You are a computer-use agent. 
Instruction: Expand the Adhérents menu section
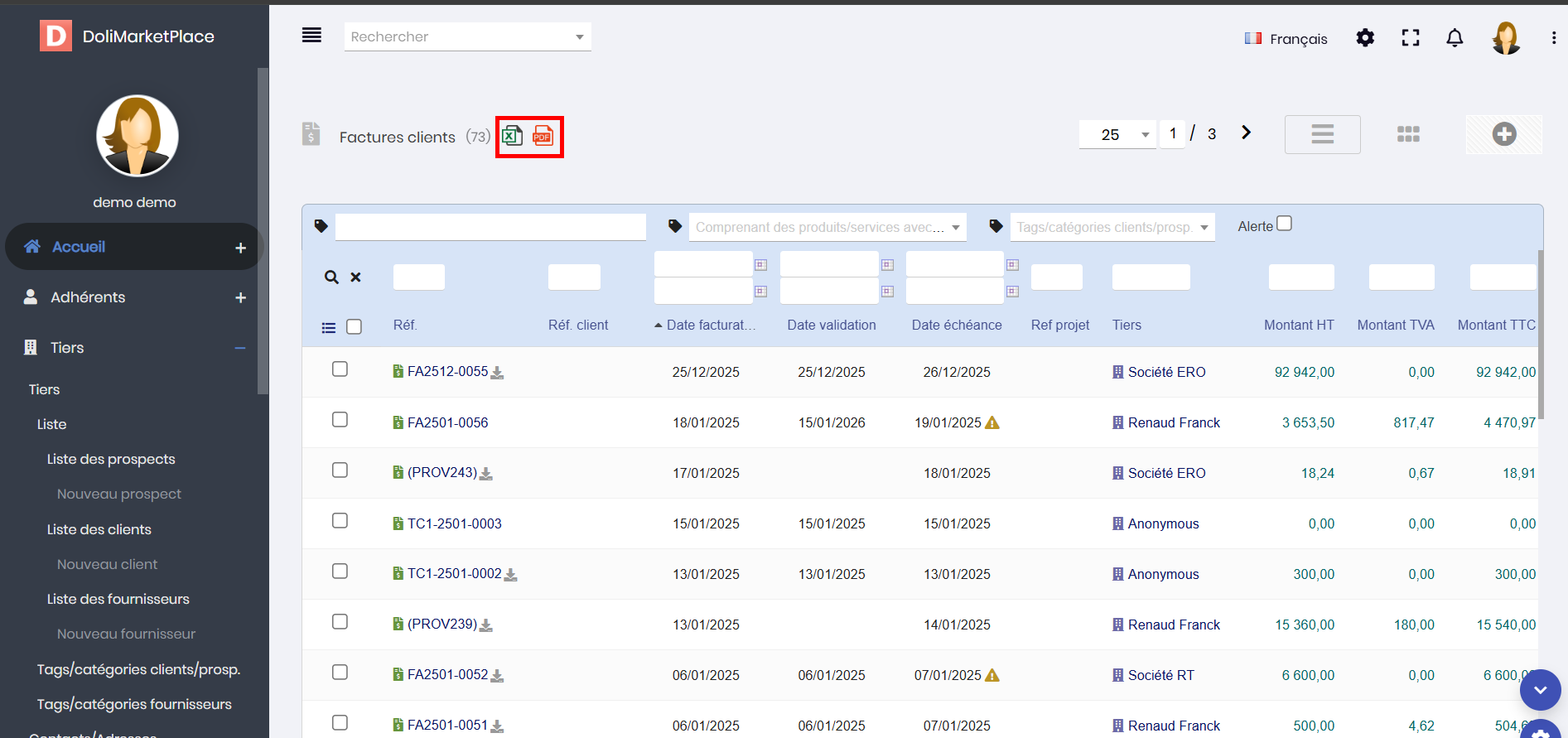coord(240,297)
